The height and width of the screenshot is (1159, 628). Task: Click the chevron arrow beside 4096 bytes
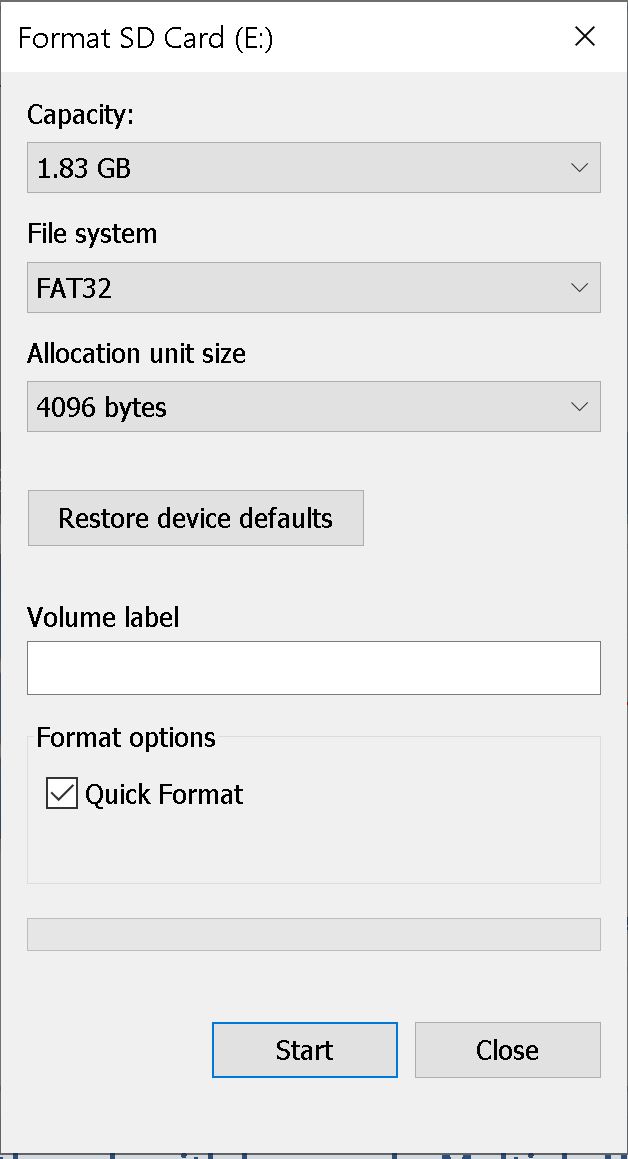pyautogui.click(x=580, y=407)
